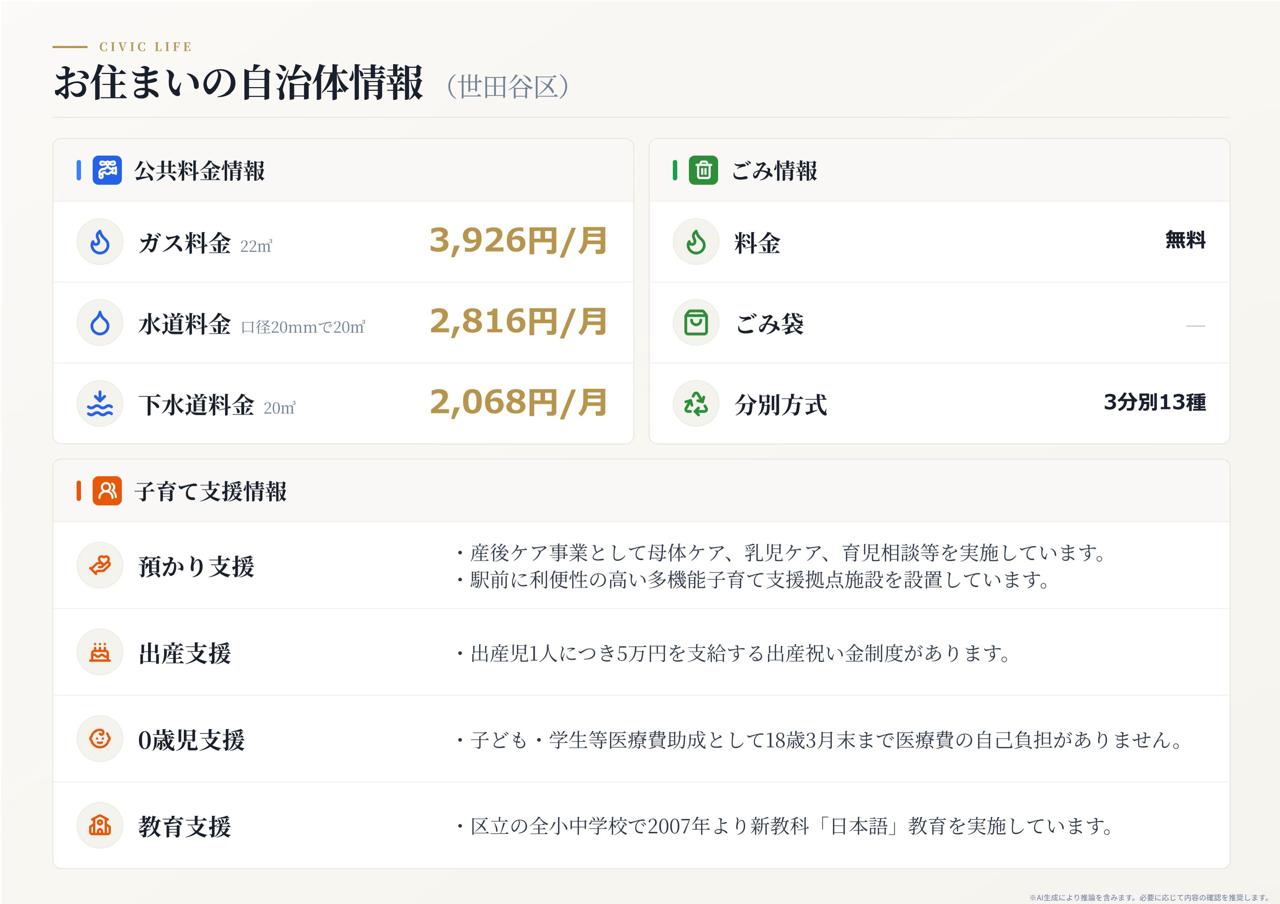Click the 無料 garbage fee value
This screenshot has height=904, width=1280.
1185,240
